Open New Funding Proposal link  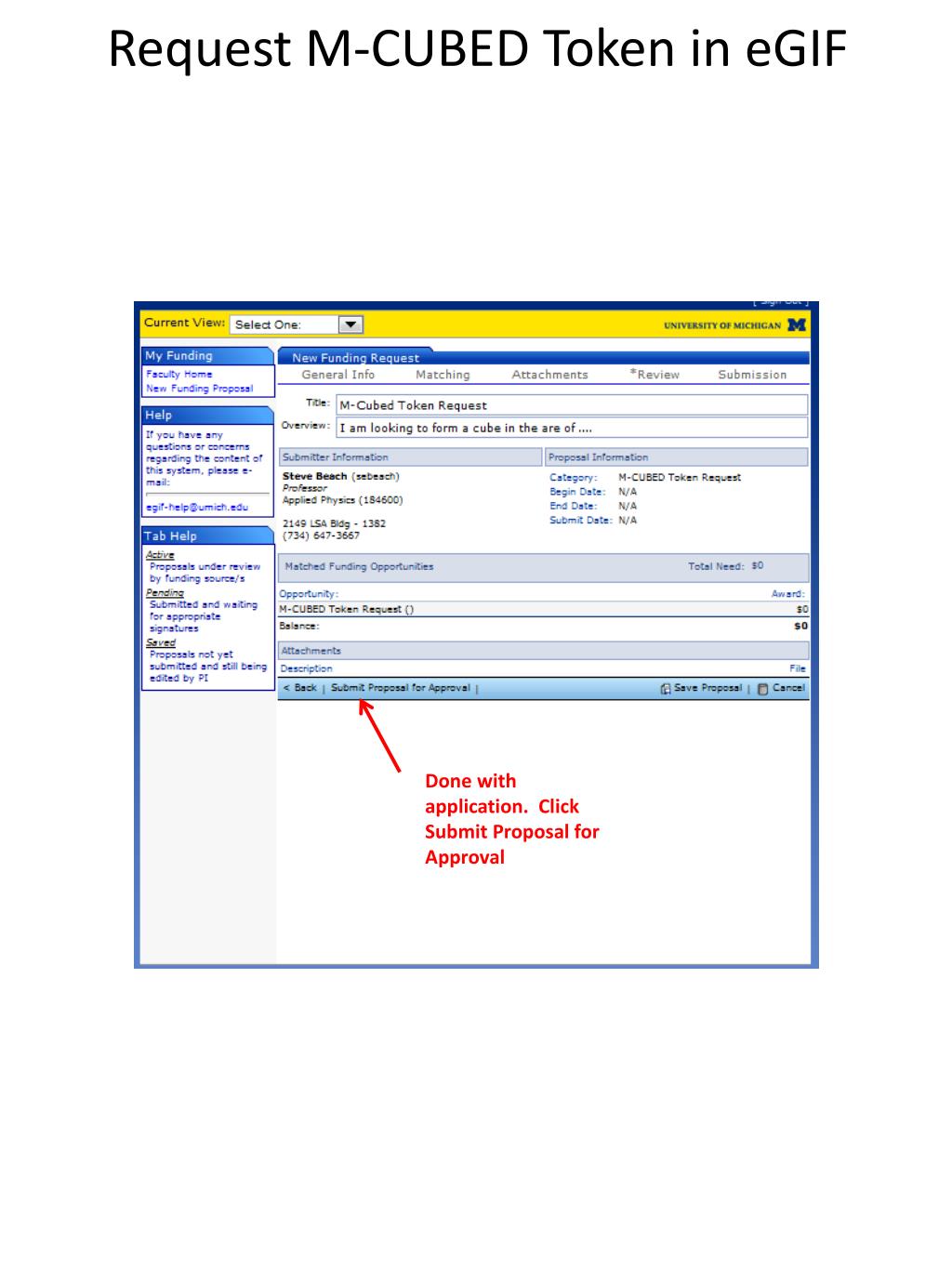click(x=199, y=389)
